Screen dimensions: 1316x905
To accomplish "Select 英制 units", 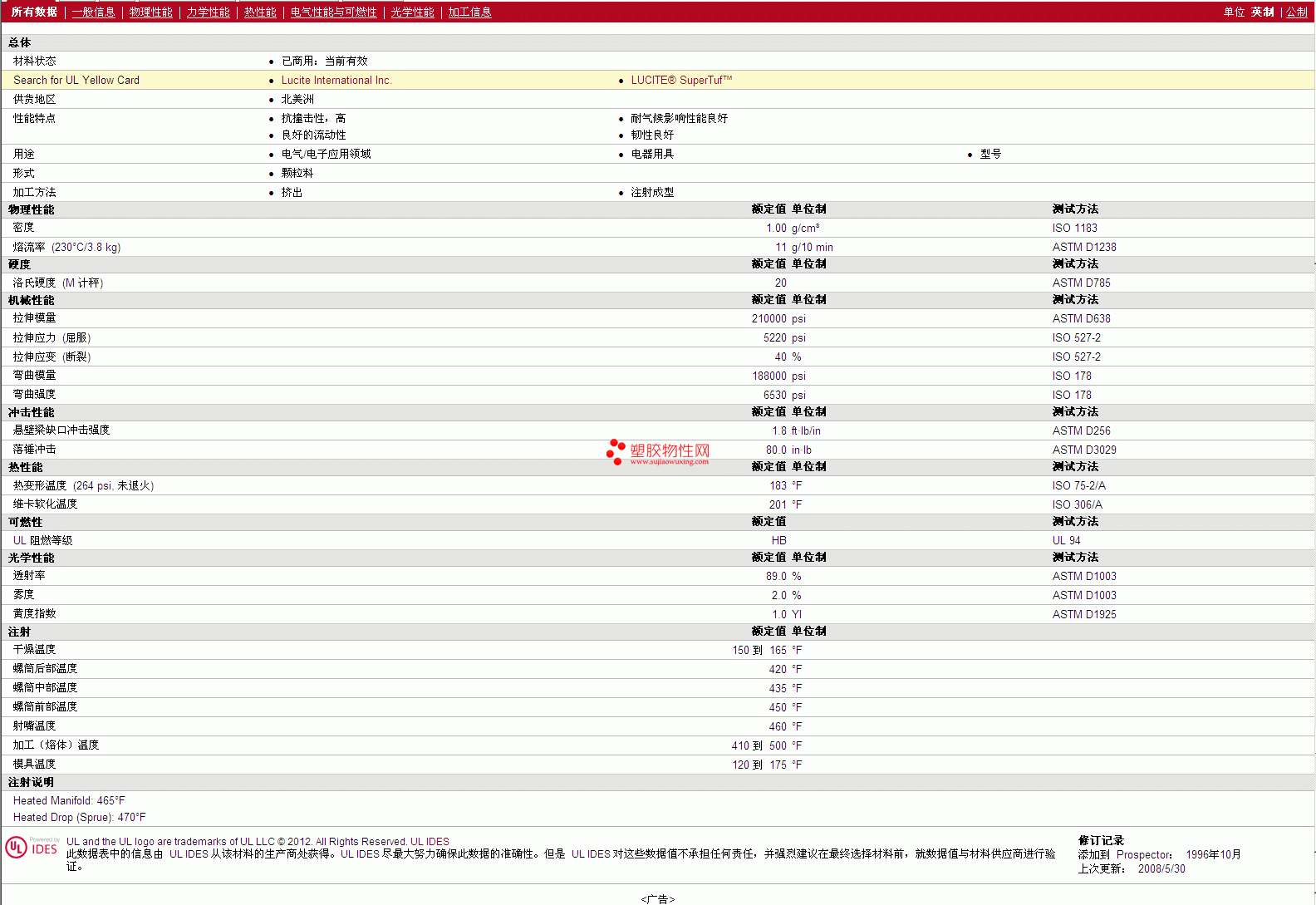I will click(x=1263, y=12).
